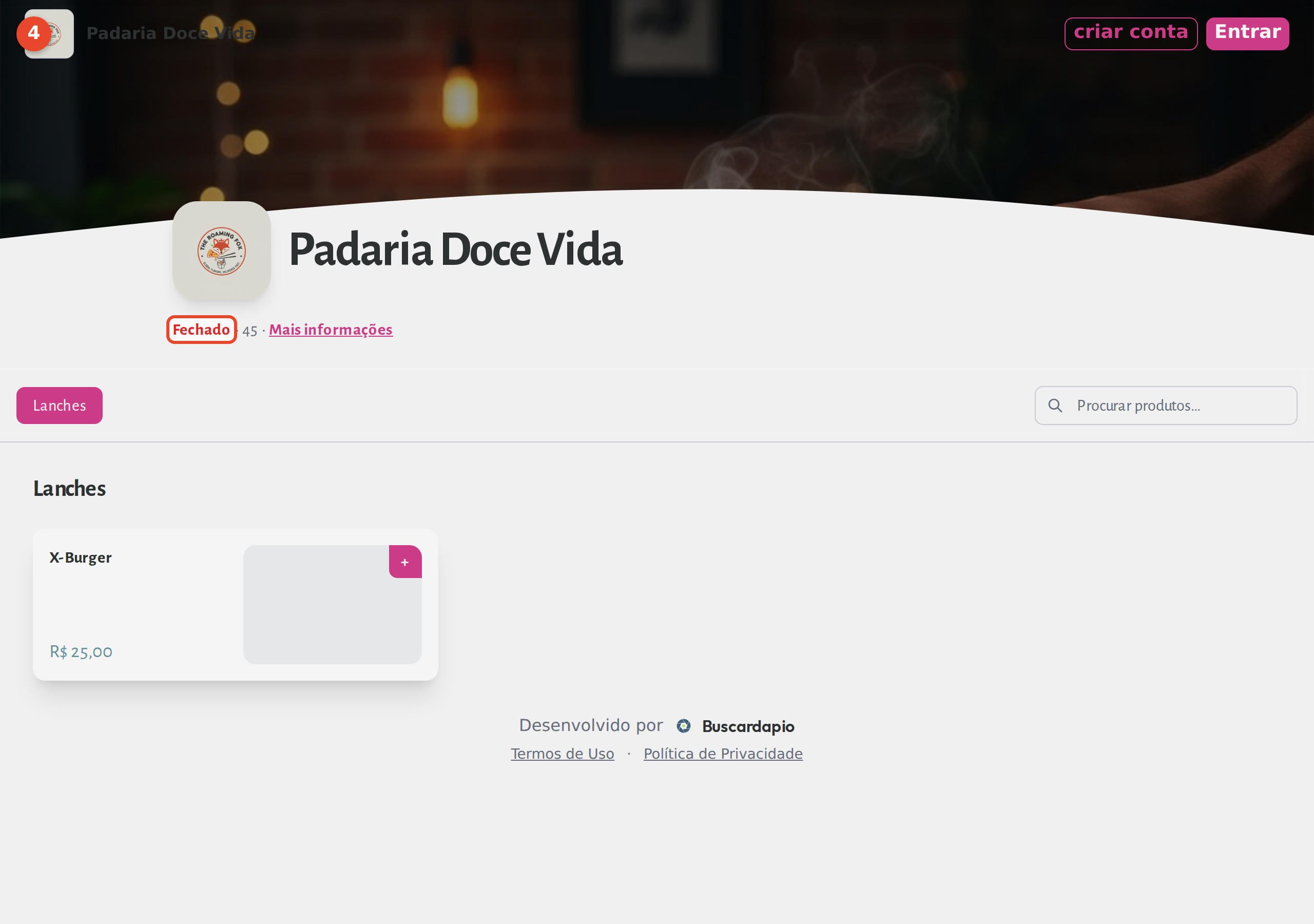Click the 'Padaria Doce Vida' header text
Screen dimensions: 1314x924
[170, 34]
